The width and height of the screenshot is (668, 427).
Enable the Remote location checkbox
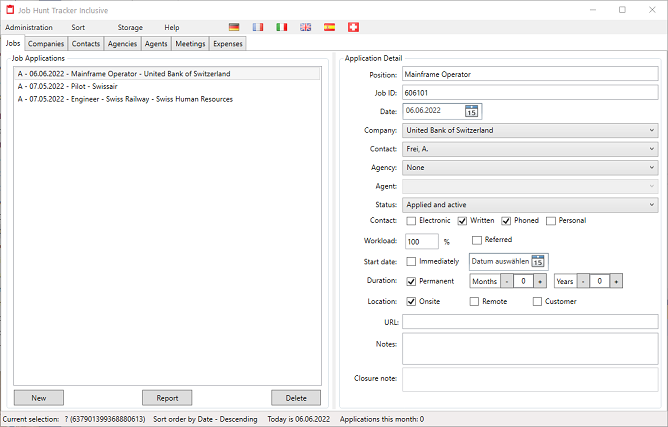pyautogui.click(x=474, y=301)
